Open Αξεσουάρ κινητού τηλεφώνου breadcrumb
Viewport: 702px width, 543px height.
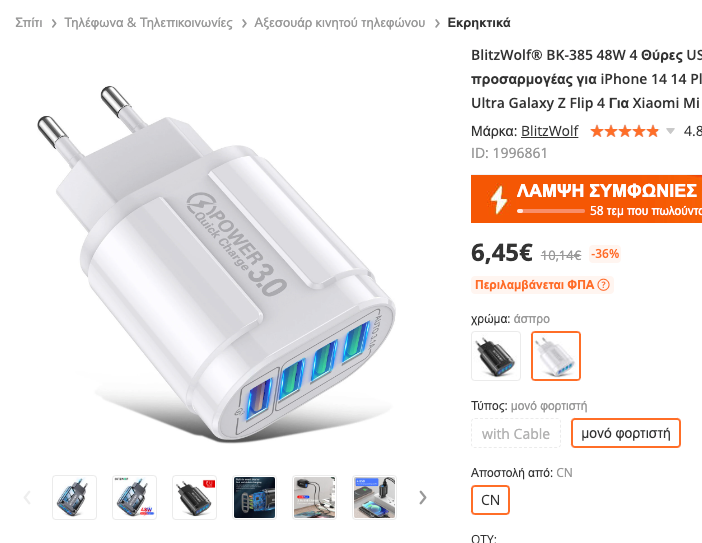point(340,22)
